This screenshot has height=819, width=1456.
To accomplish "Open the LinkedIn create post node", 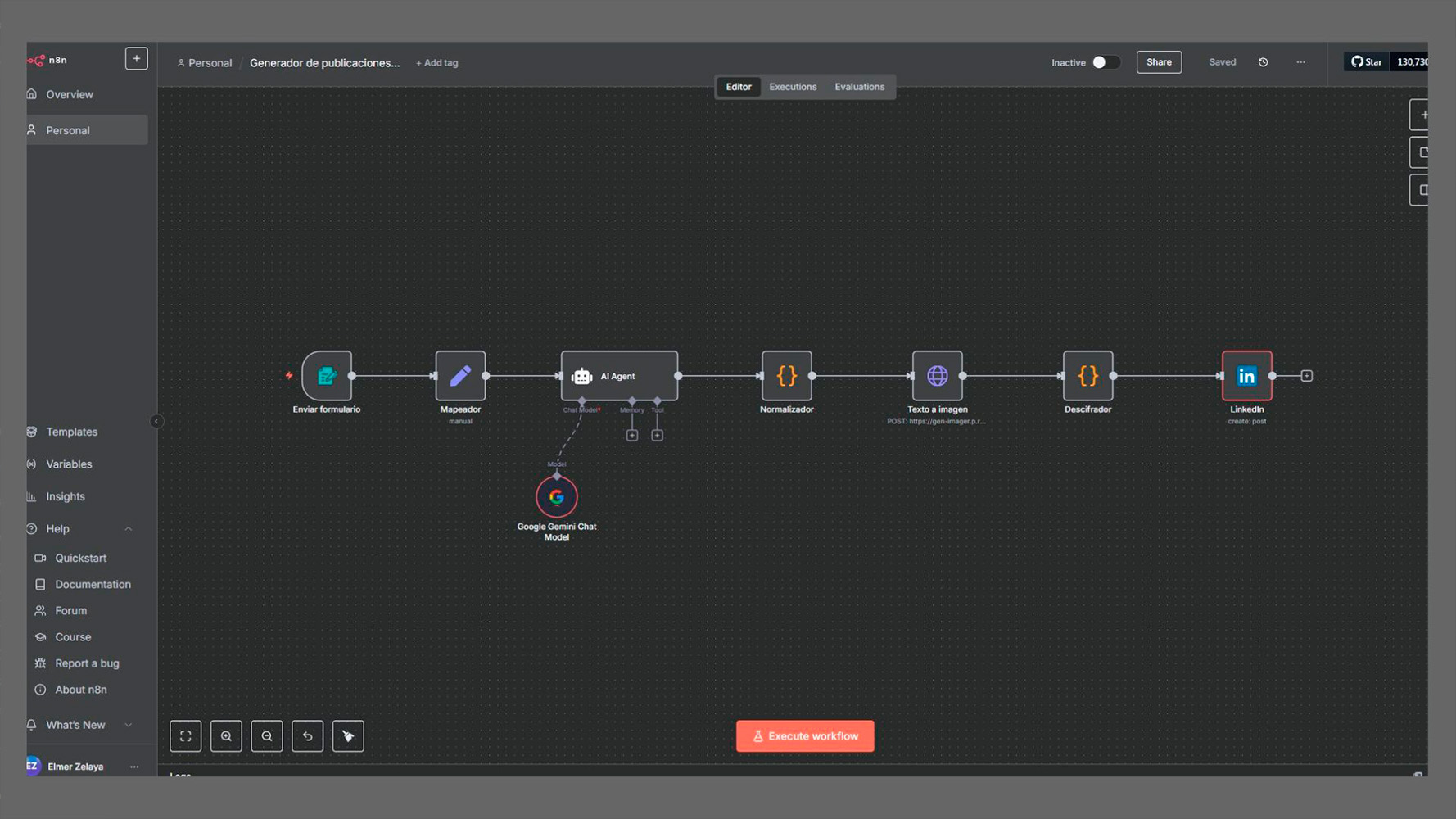I will (1246, 376).
